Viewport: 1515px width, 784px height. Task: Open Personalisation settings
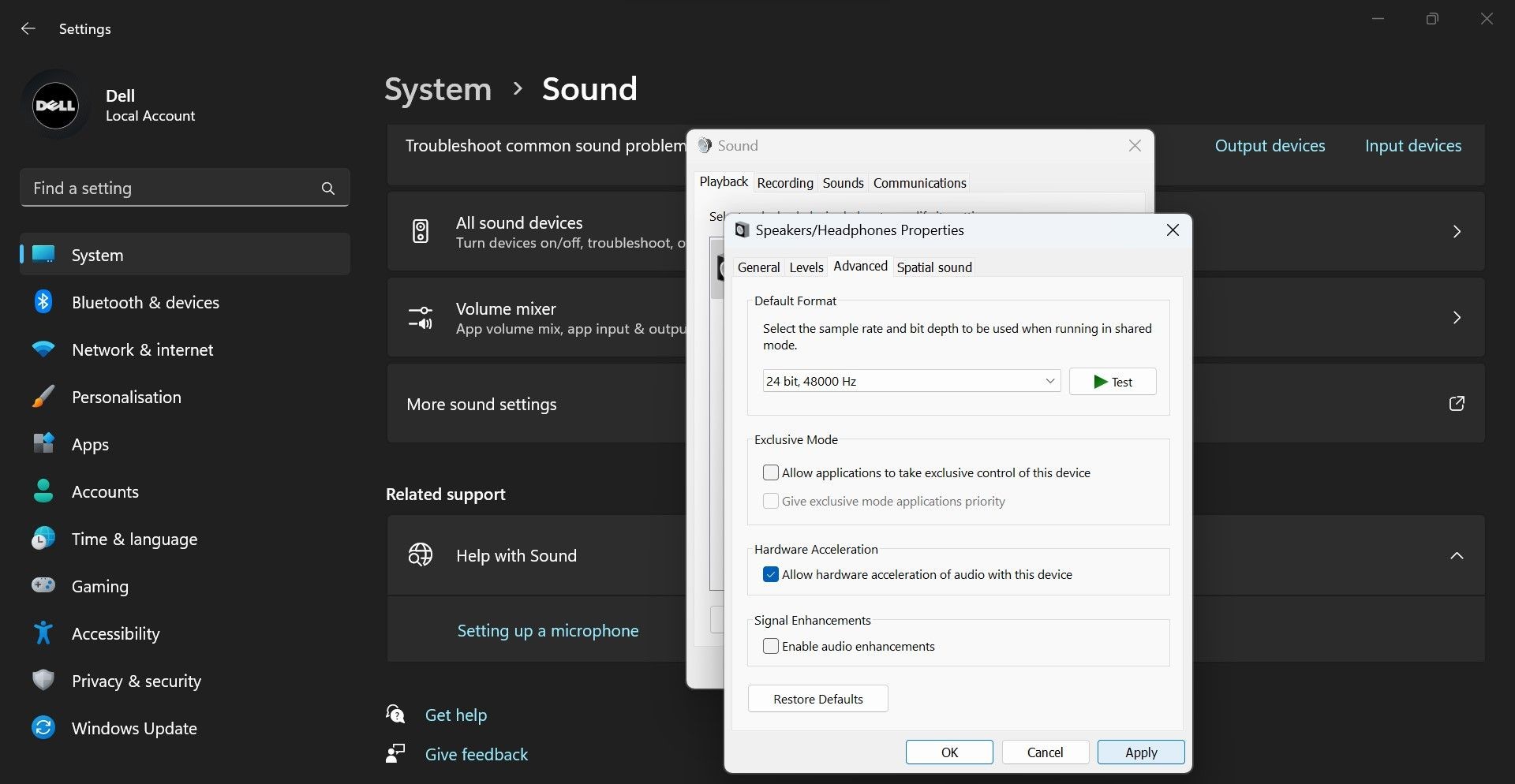185,397
